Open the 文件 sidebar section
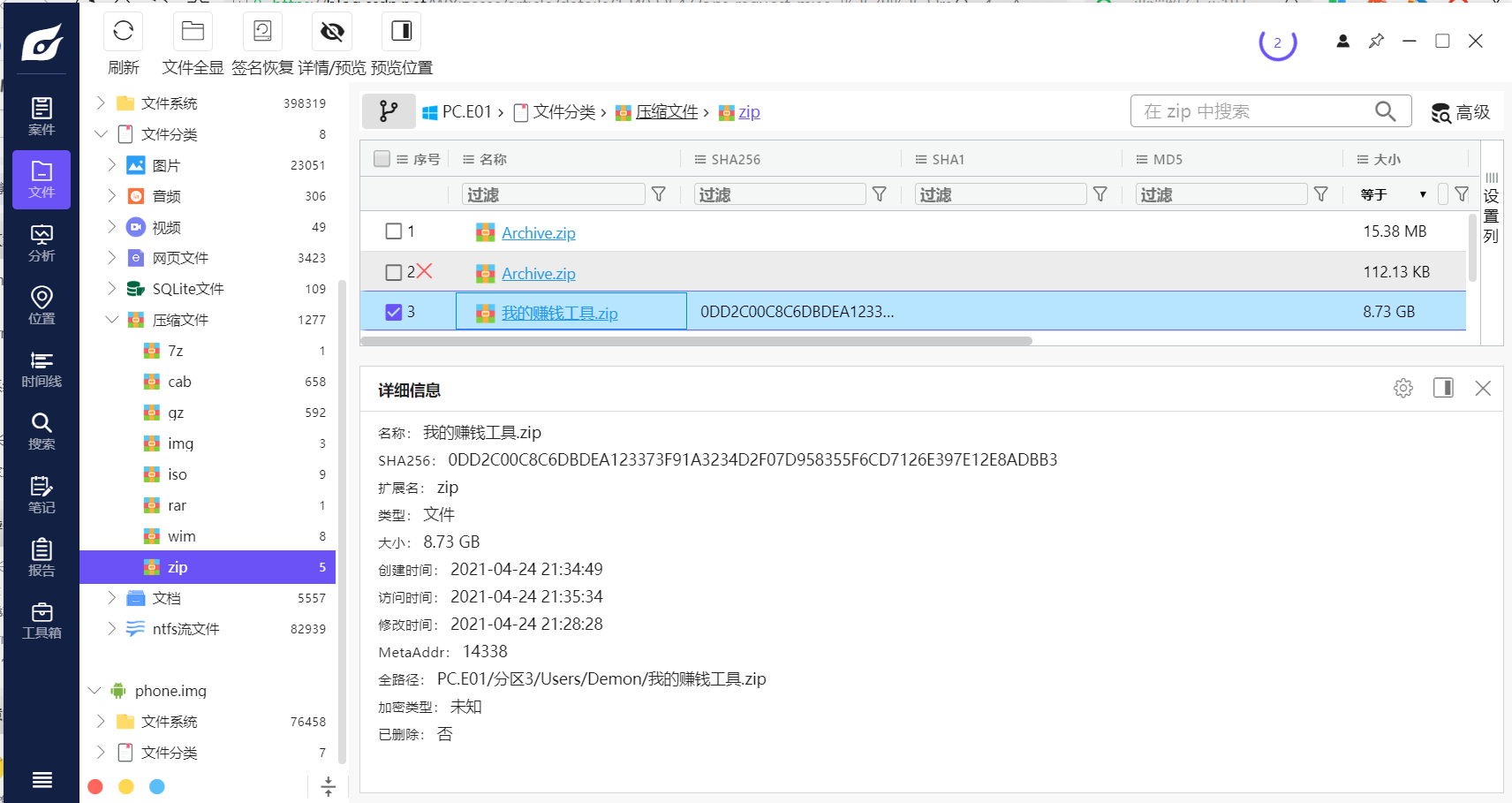The width and height of the screenshot is (1512, 803). pos(42,179)
